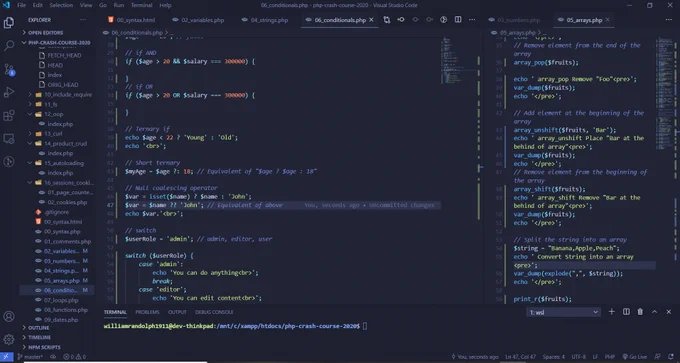Click the go to previous change icon
This screenshot has height=363, width=680.
[401, 20]
